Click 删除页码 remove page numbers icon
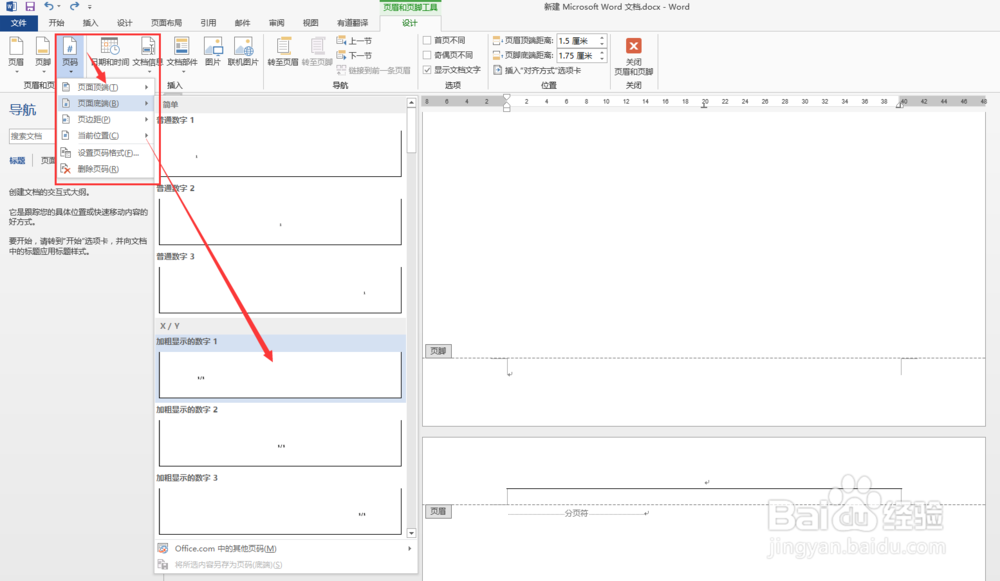 pyautogui.click(x=66, y=169)
